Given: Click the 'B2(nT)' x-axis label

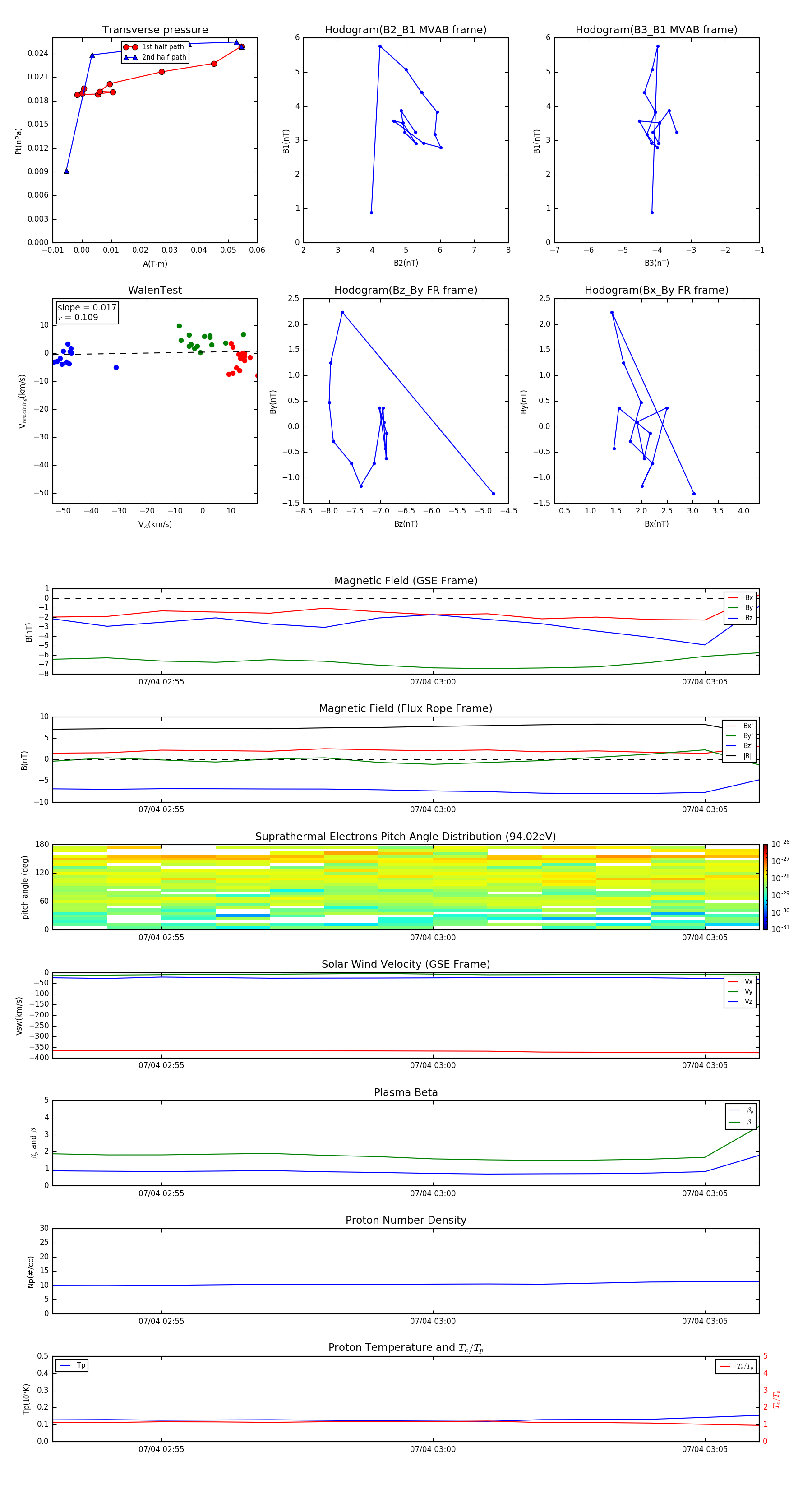Looking at the screenshot, I should click(406, 263).
